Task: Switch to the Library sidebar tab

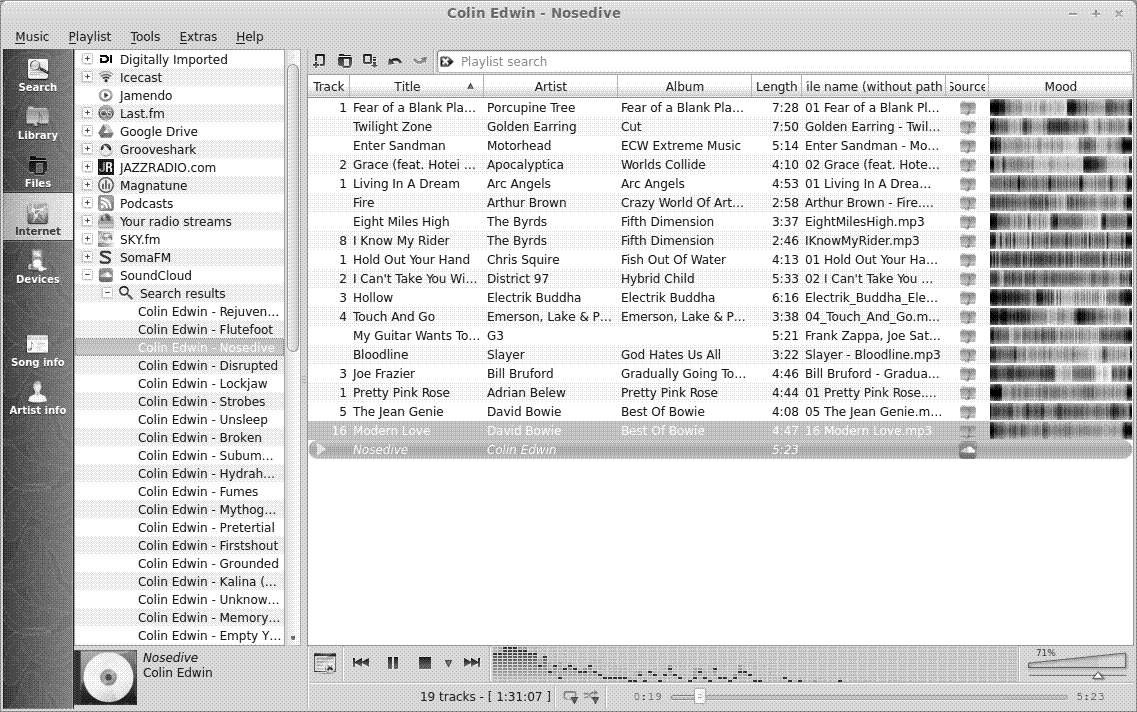Action: [x=38, y=122]
